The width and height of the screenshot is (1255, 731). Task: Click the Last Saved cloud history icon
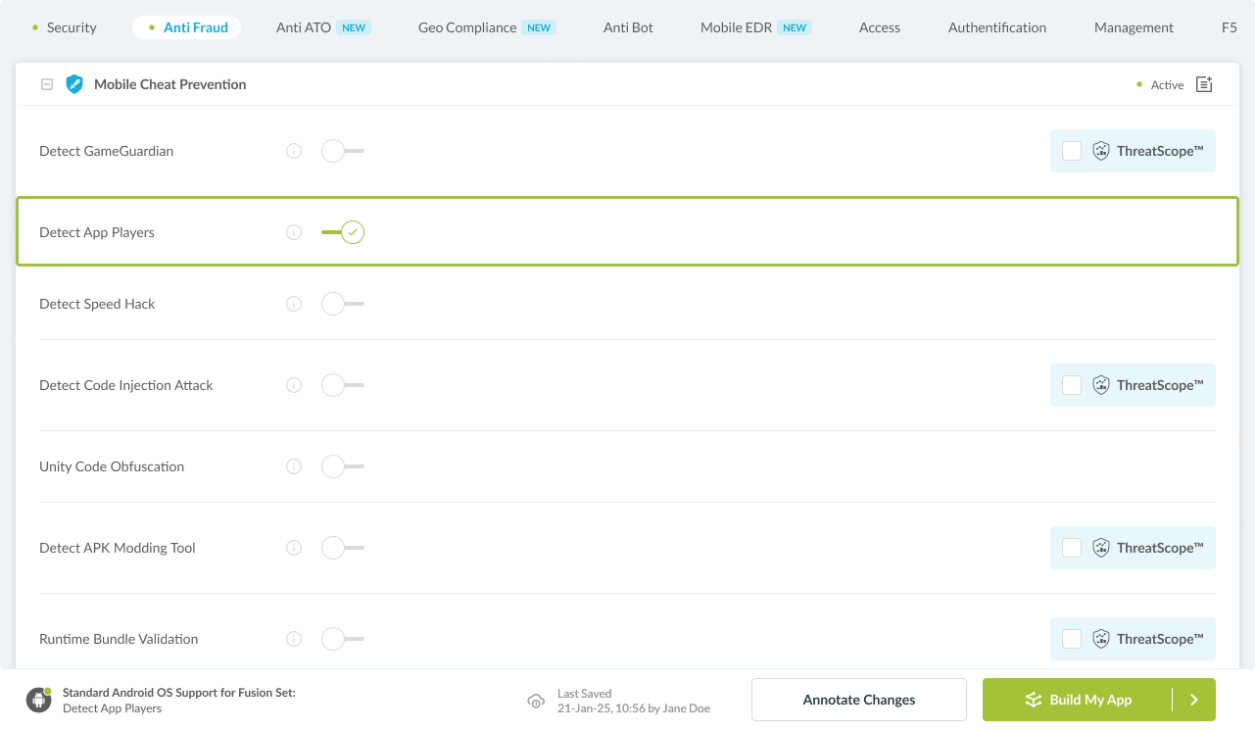(x=536, y=701)
